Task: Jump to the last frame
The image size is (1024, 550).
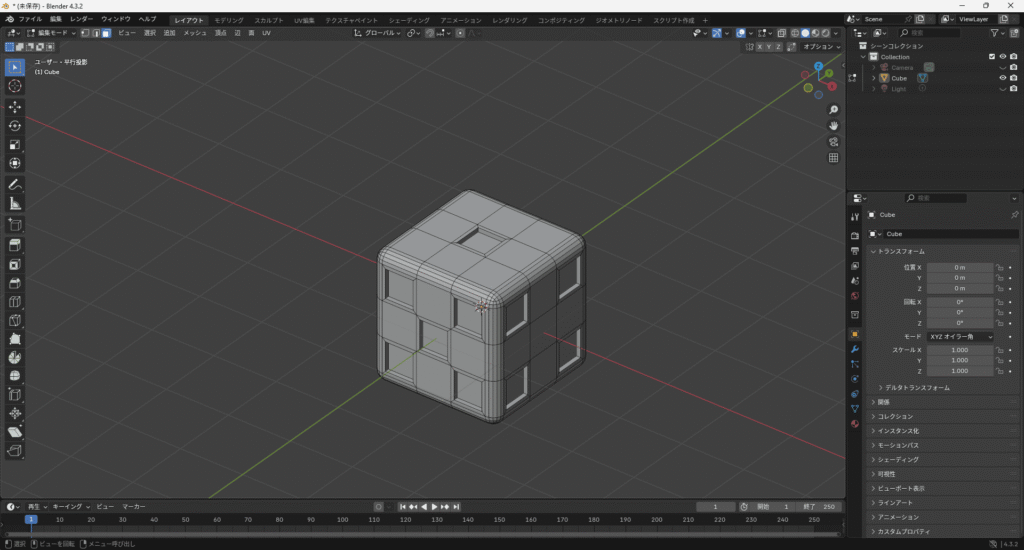Action: coord(456,507)
